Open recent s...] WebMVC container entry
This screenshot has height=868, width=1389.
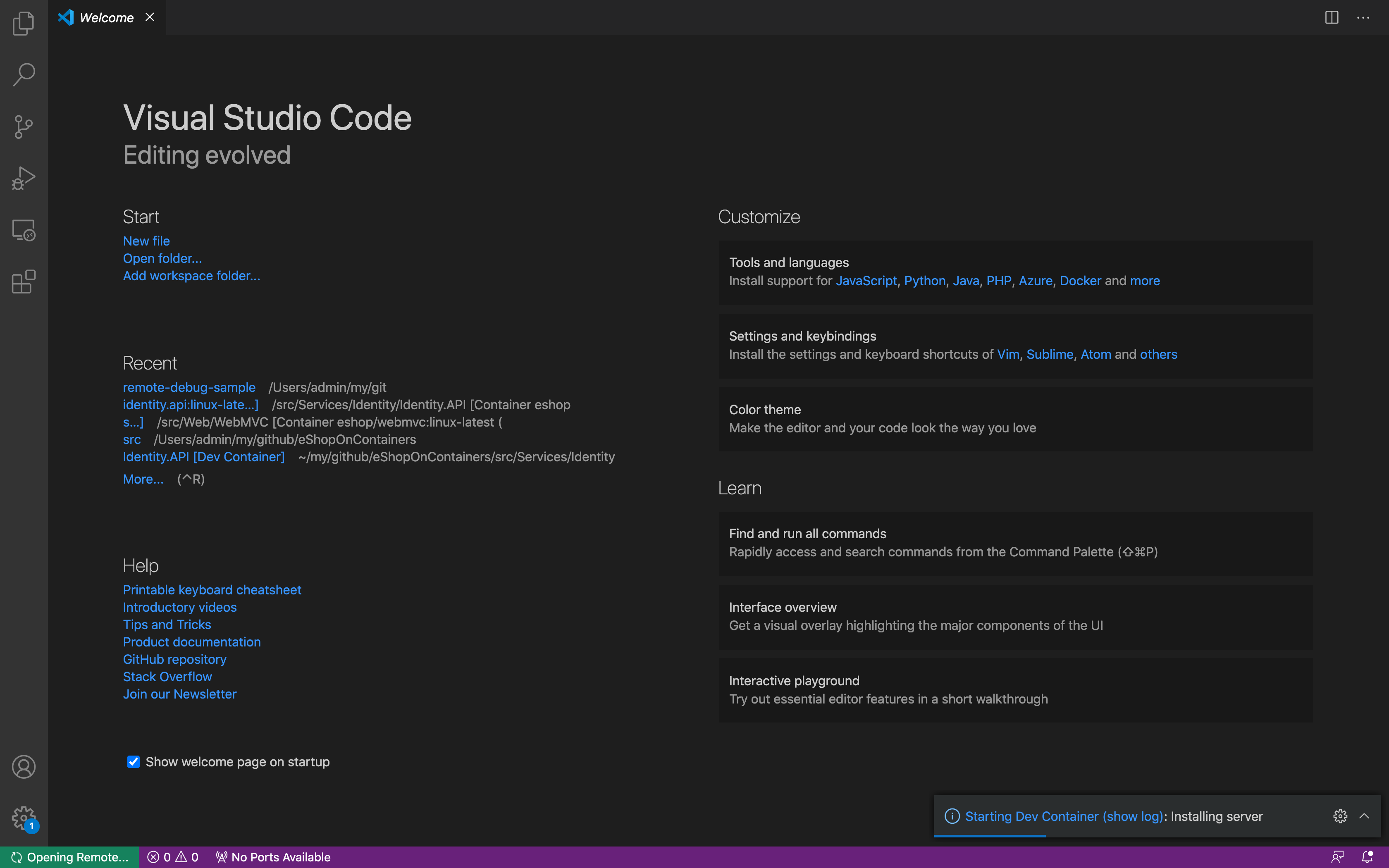[133, 422]
